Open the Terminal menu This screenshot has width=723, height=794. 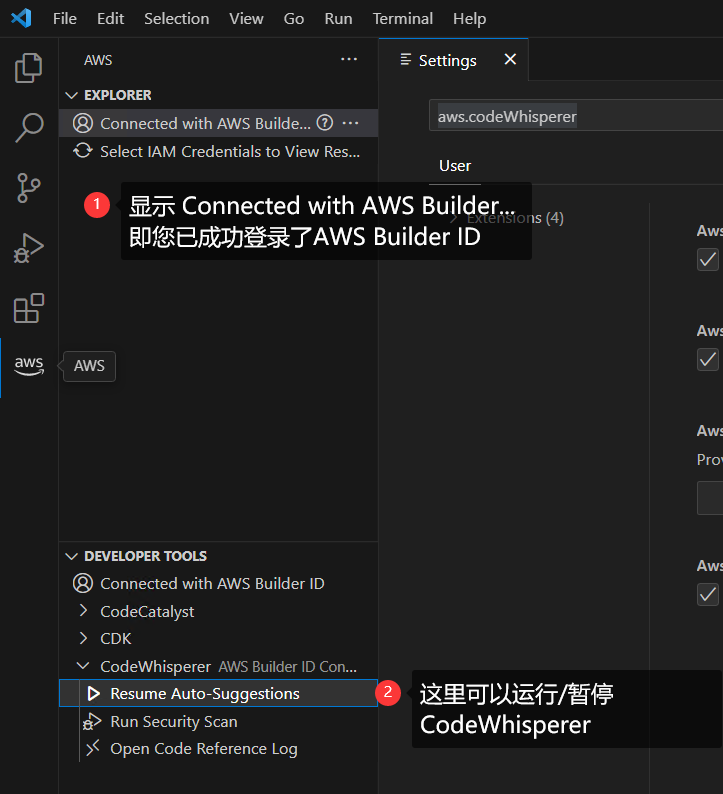tap(403, 19)
